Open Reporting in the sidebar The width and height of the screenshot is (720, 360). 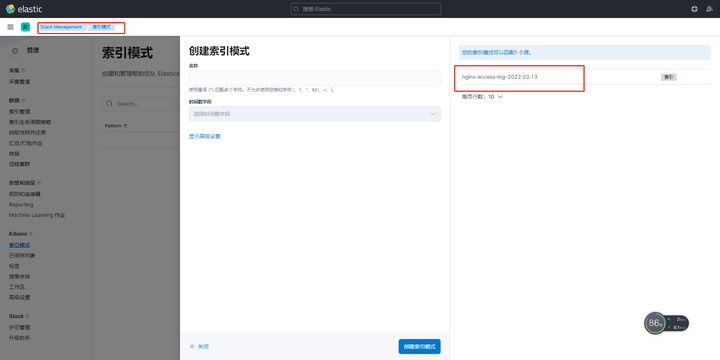21,204
